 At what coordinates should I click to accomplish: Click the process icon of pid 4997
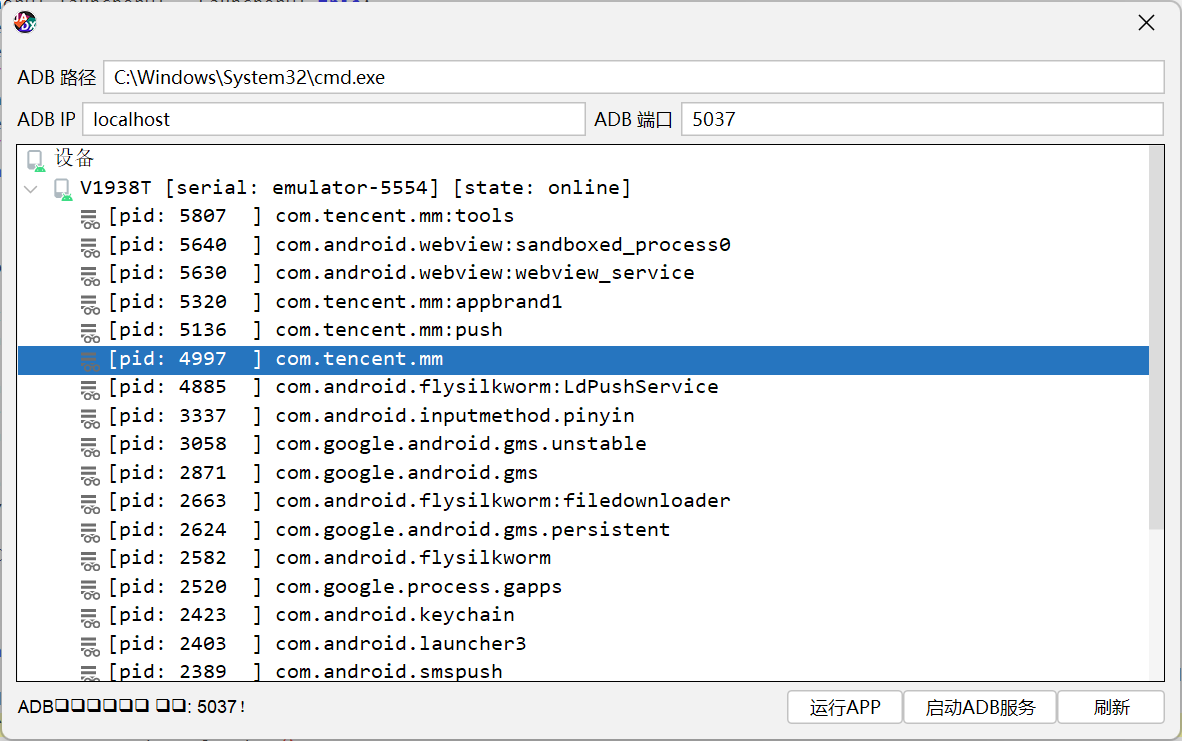90,360
